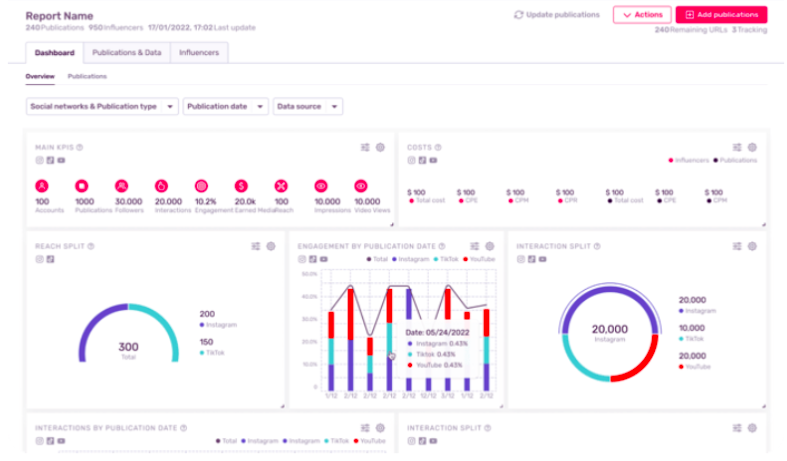Viewport: 787px width, 461px height.
Task: Expand the Data source dropdown
Action: click(x=307, y=106)
